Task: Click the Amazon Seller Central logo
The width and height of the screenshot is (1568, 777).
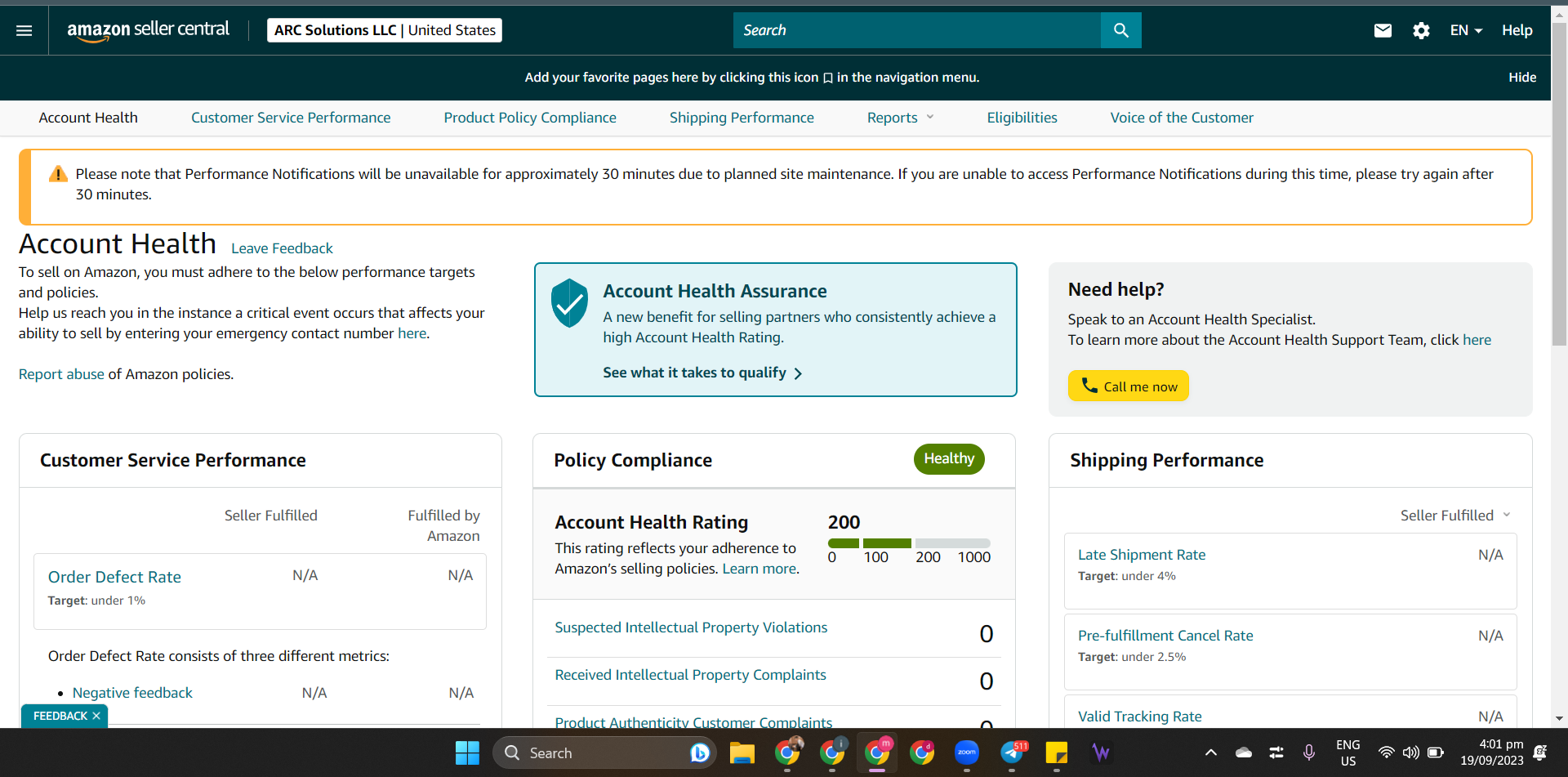Action: pyautogui.click(x=148, y=30)
